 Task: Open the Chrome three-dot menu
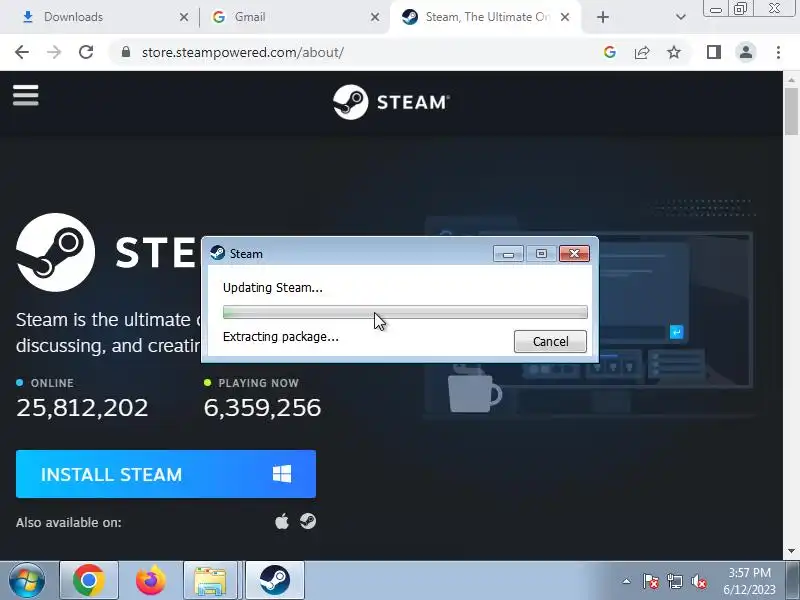pos(778,52)
